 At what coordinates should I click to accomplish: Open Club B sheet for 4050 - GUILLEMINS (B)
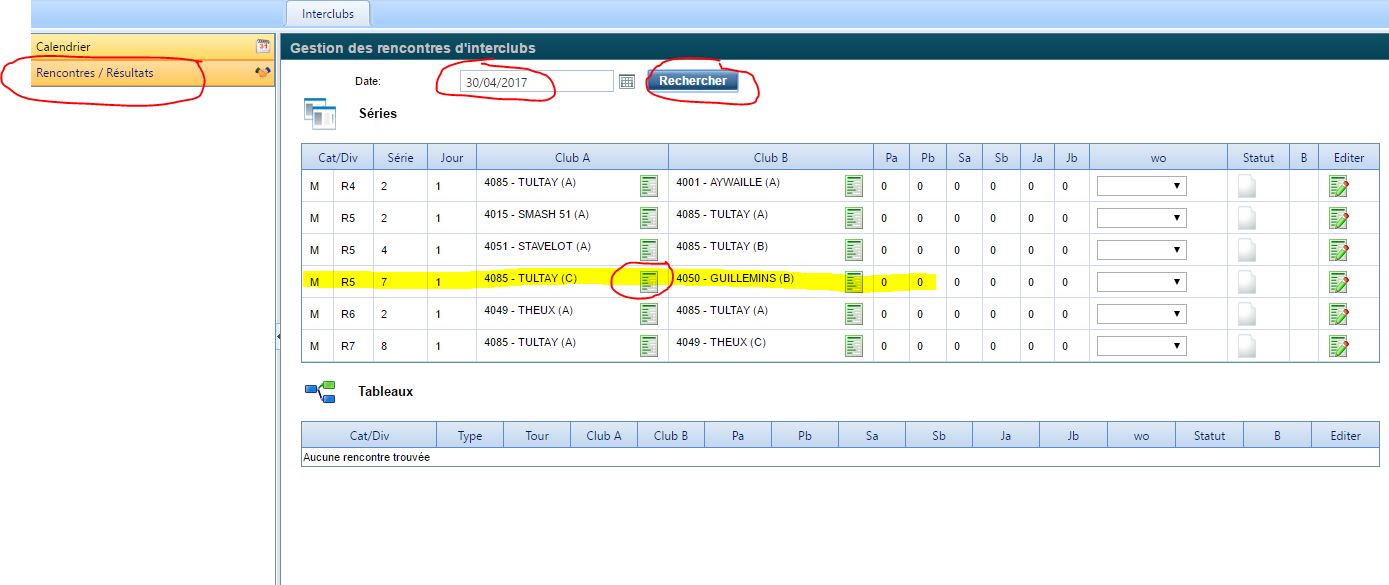pos(854,282)
